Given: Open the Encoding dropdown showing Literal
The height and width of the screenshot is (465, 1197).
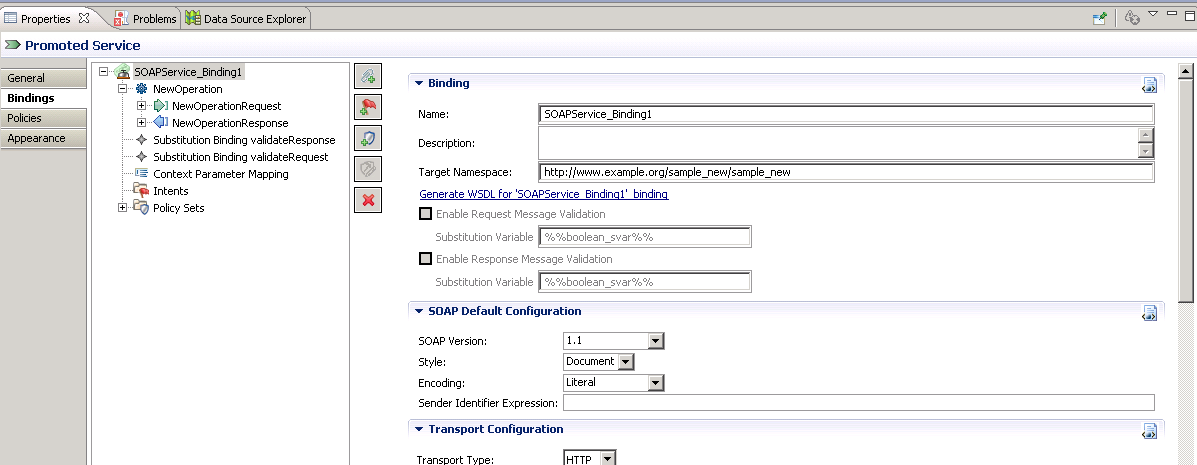Looking at the screenshot, I should point(655,382).
